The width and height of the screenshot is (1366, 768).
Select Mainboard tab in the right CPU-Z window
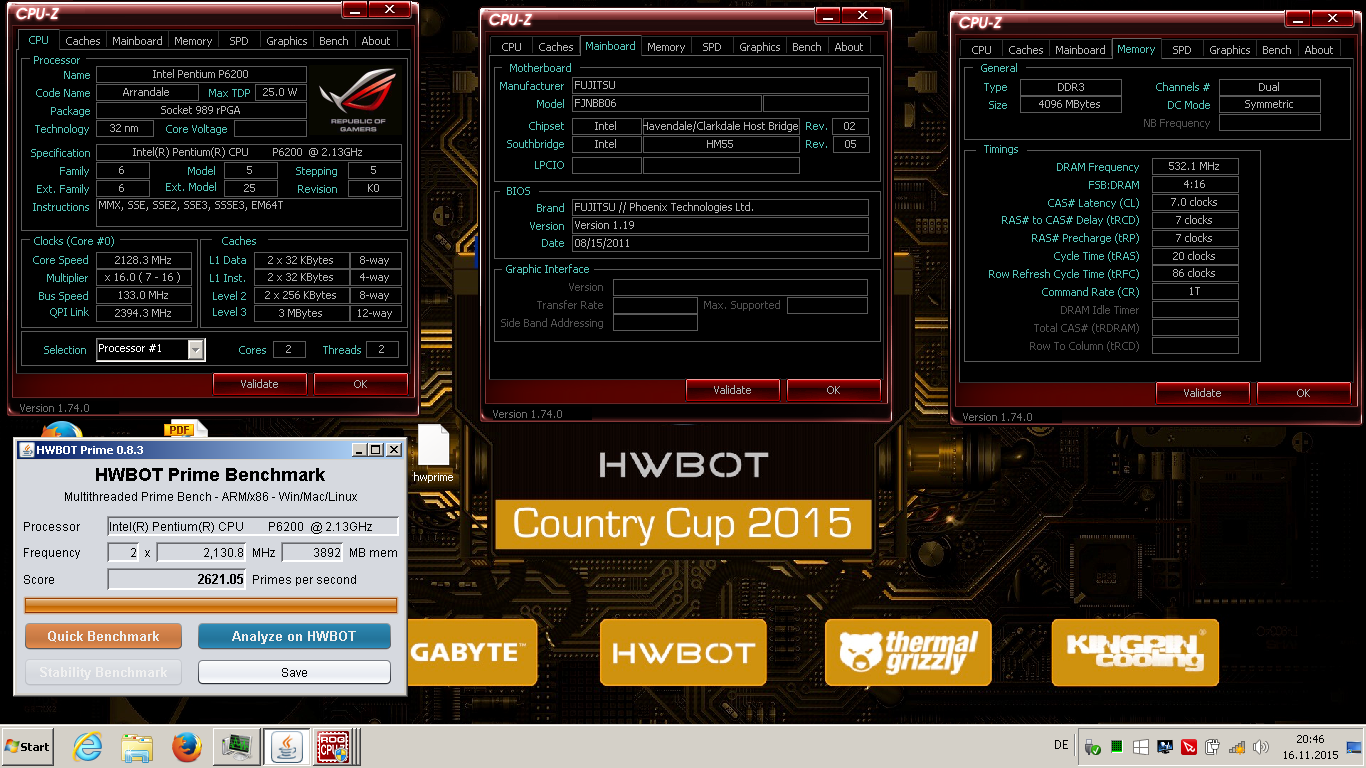point(1081,50)
